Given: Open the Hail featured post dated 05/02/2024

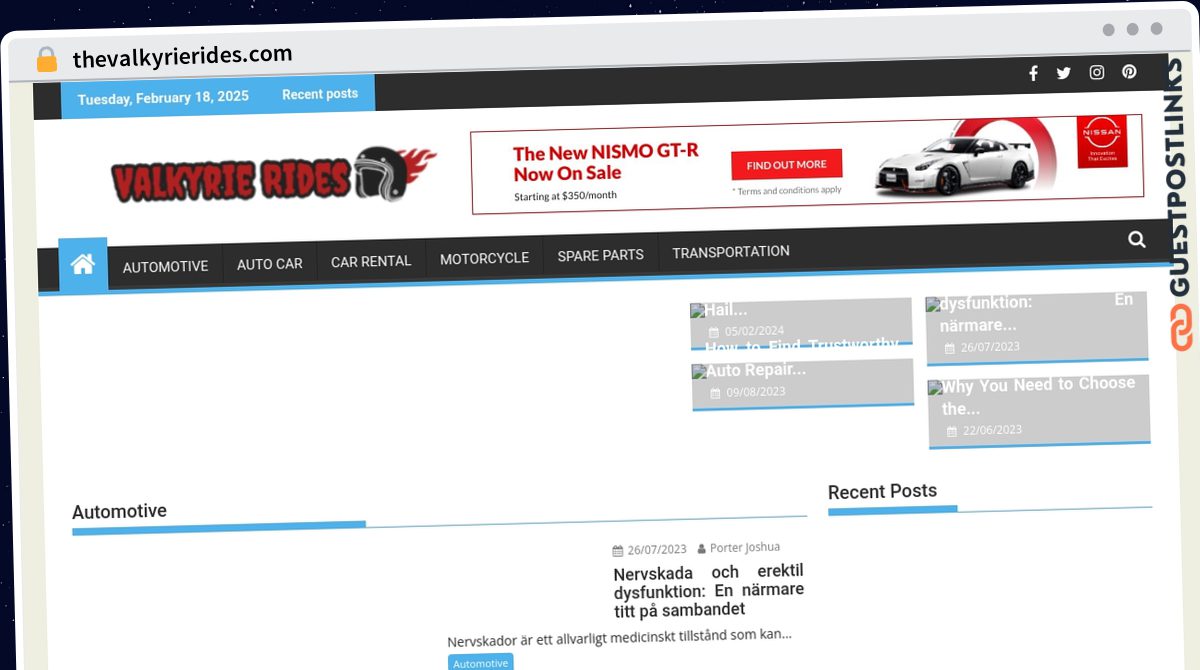Looking at the screenshot, I should point(801,323).
